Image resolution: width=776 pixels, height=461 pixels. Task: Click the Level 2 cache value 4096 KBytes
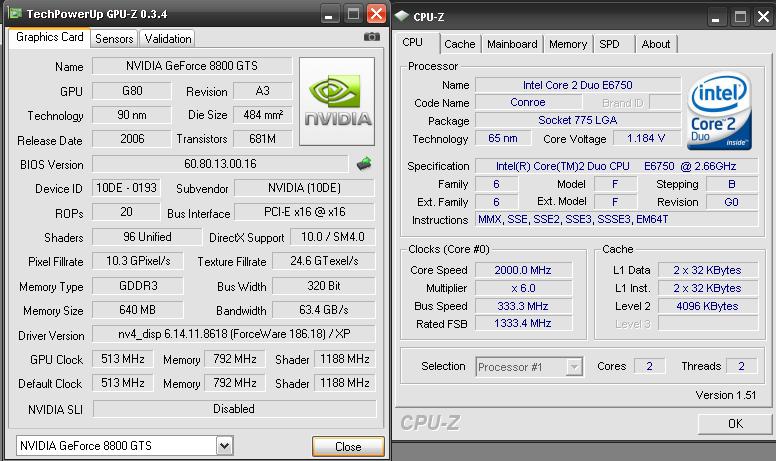(708, 306)
